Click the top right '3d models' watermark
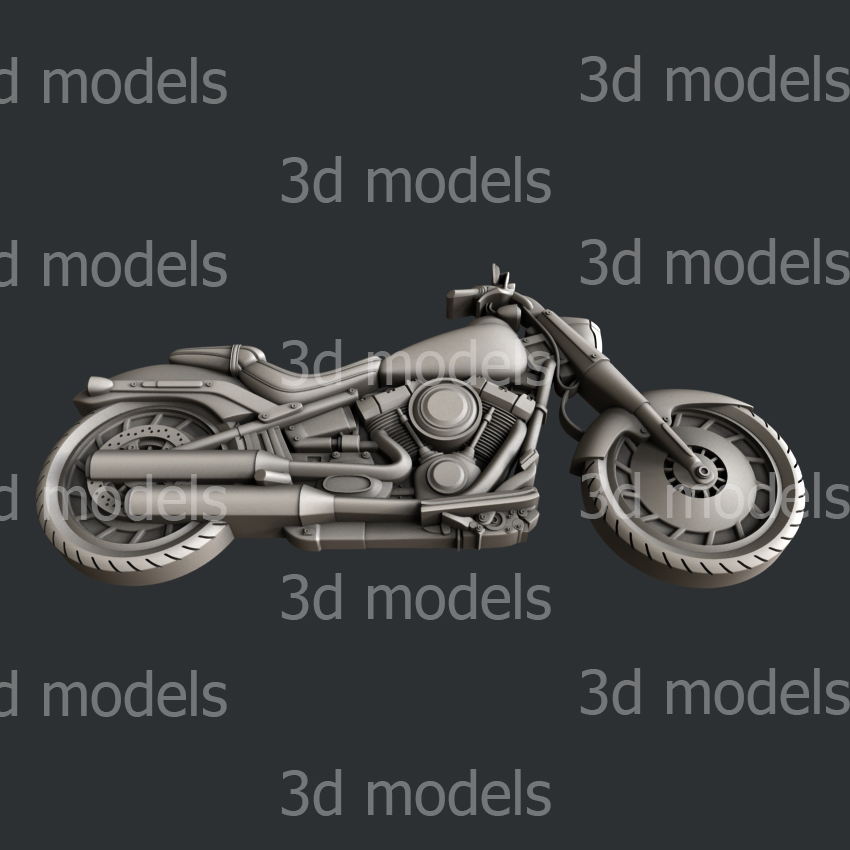This screenshot has width=850, height=850. tap(714, 79)
